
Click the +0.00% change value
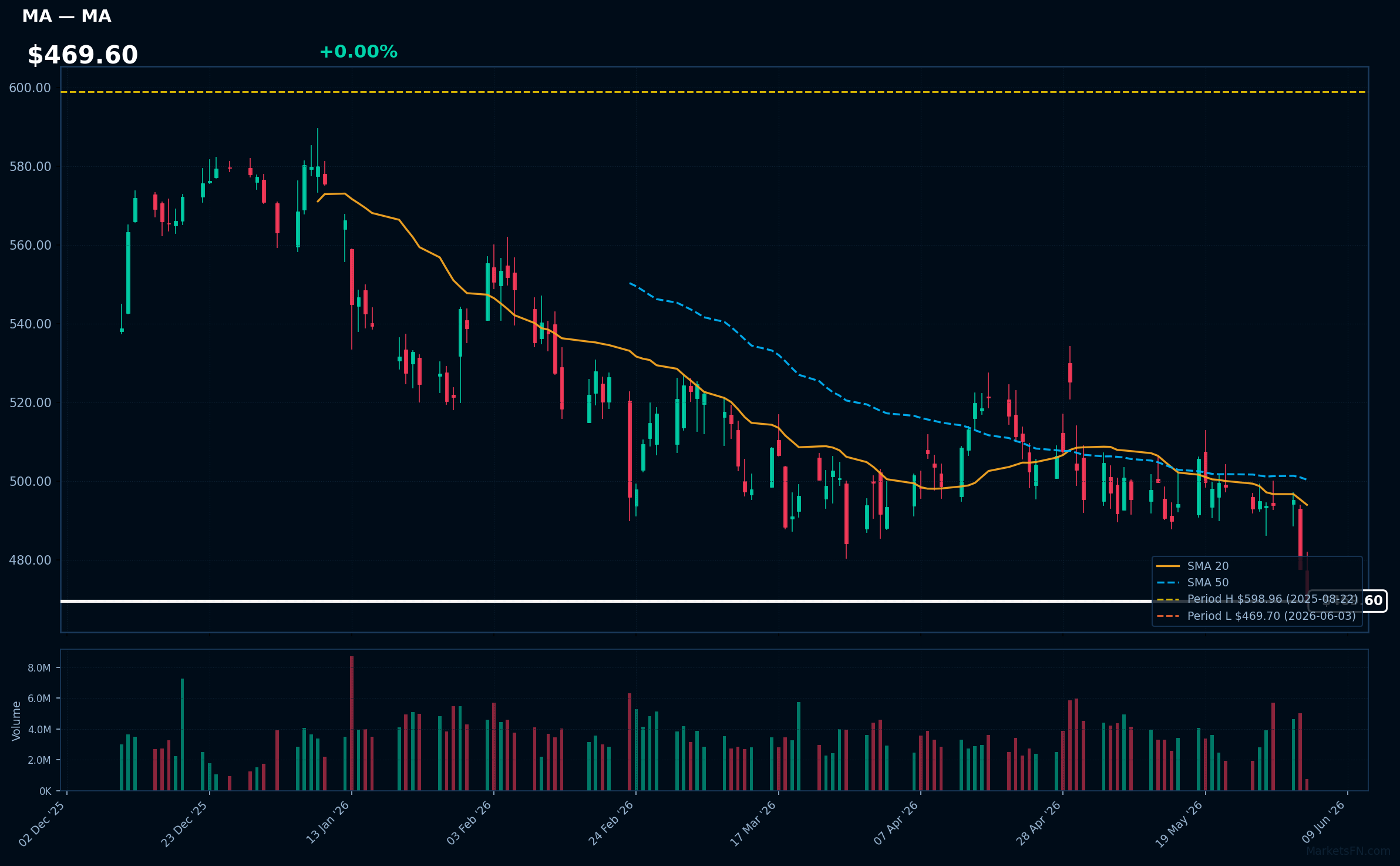point(358,52)
